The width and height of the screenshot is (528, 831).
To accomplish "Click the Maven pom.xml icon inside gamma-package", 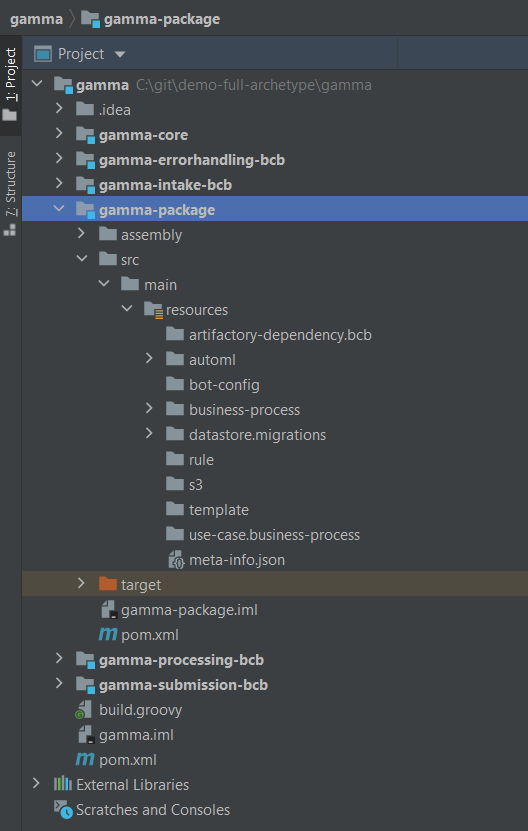I will [108, 634].
